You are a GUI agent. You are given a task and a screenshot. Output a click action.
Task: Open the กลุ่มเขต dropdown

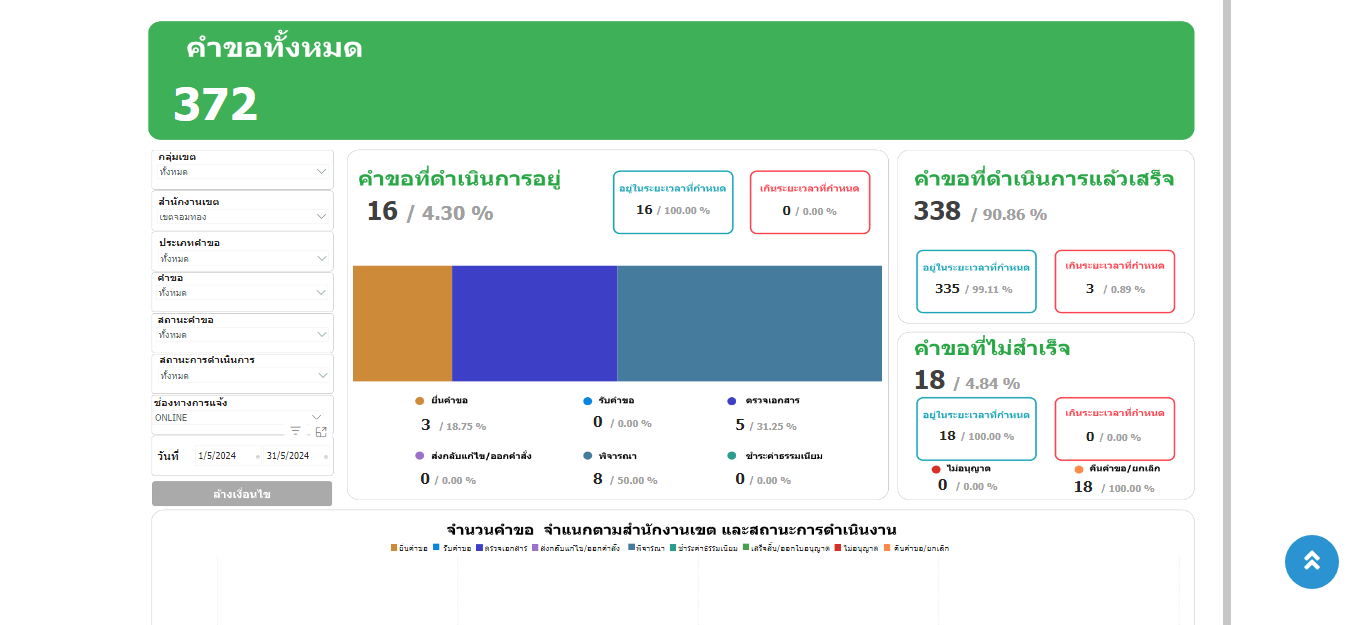pyautogui.click(x=243, y=172)
